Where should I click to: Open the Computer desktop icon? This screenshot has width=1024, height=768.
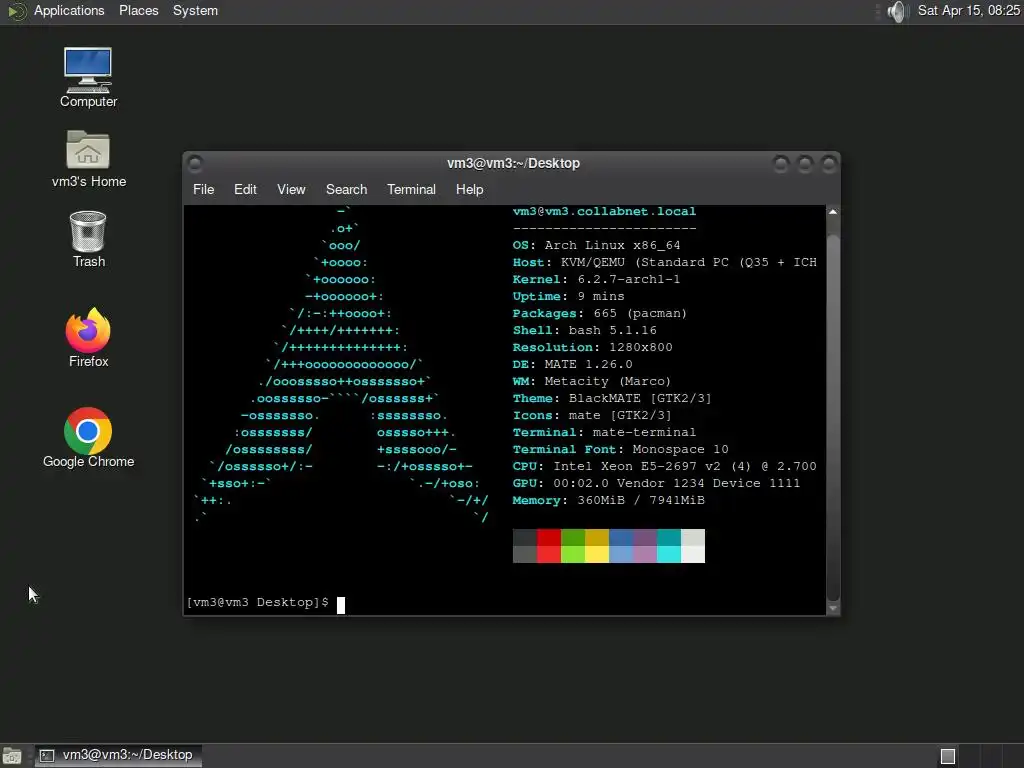click(88, 77)
